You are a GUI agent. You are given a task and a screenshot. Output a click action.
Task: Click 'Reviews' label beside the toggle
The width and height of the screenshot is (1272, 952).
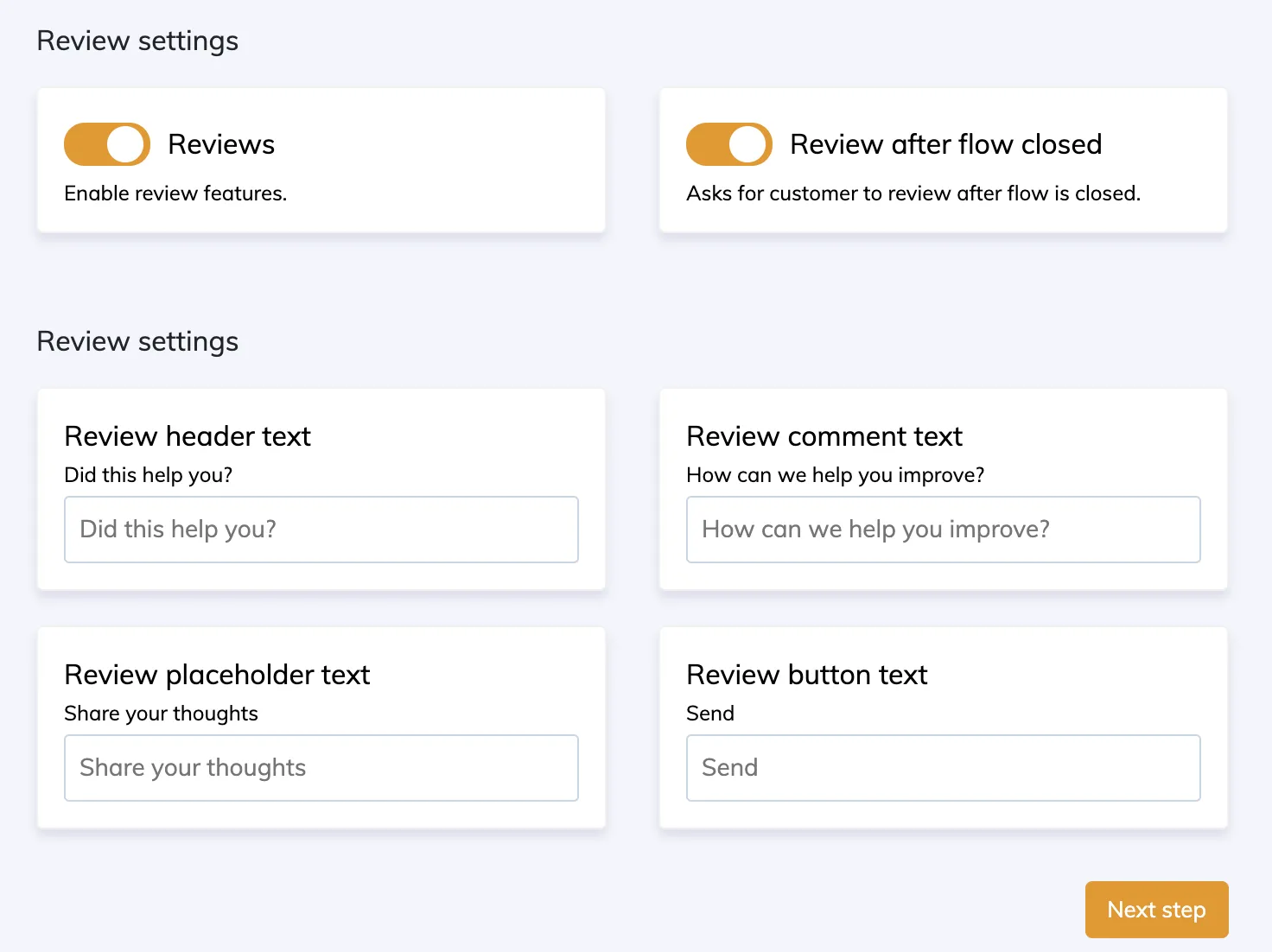pos(221,144)
